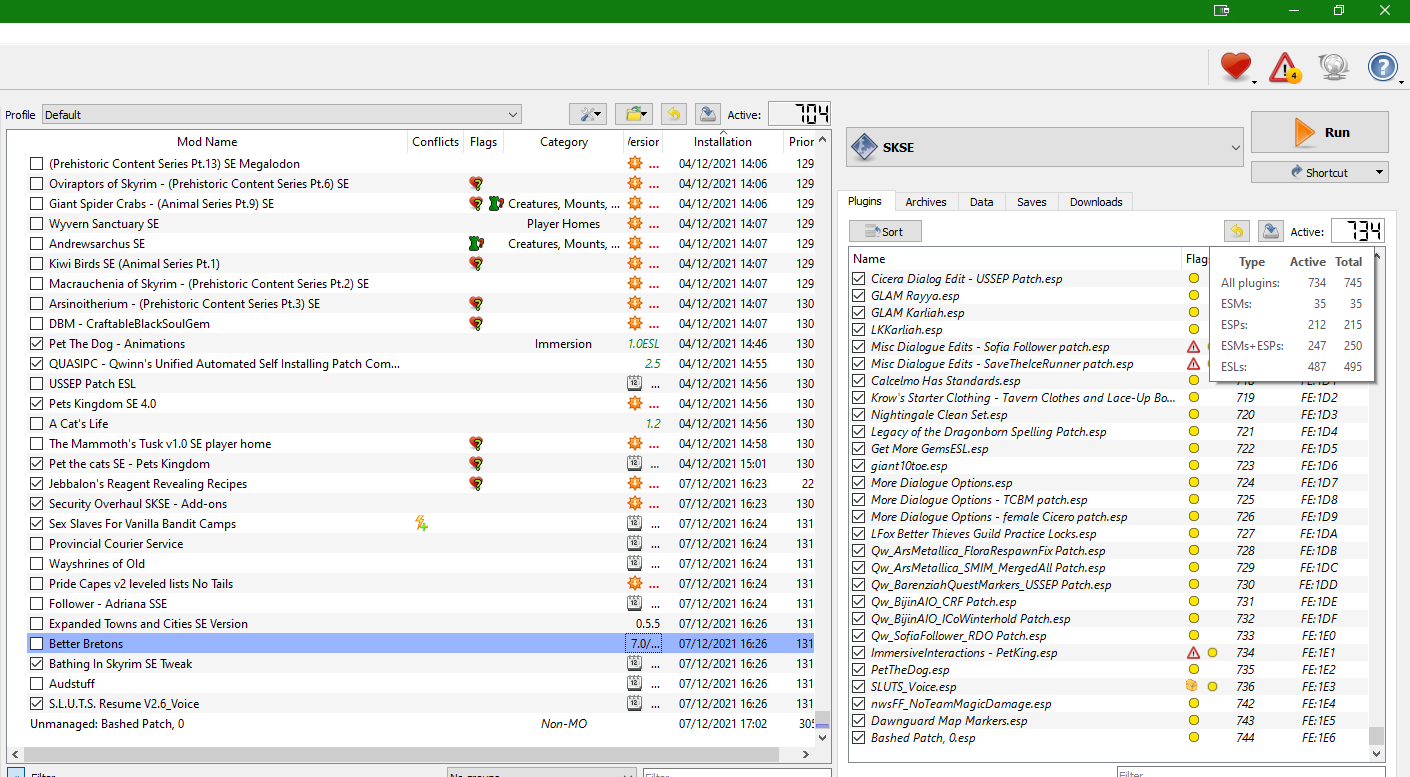Click the flag icon on Oviraptors of Skyrim row
Screen dimensions: 1410x777
pyautogui.click(x=477, y=184)
